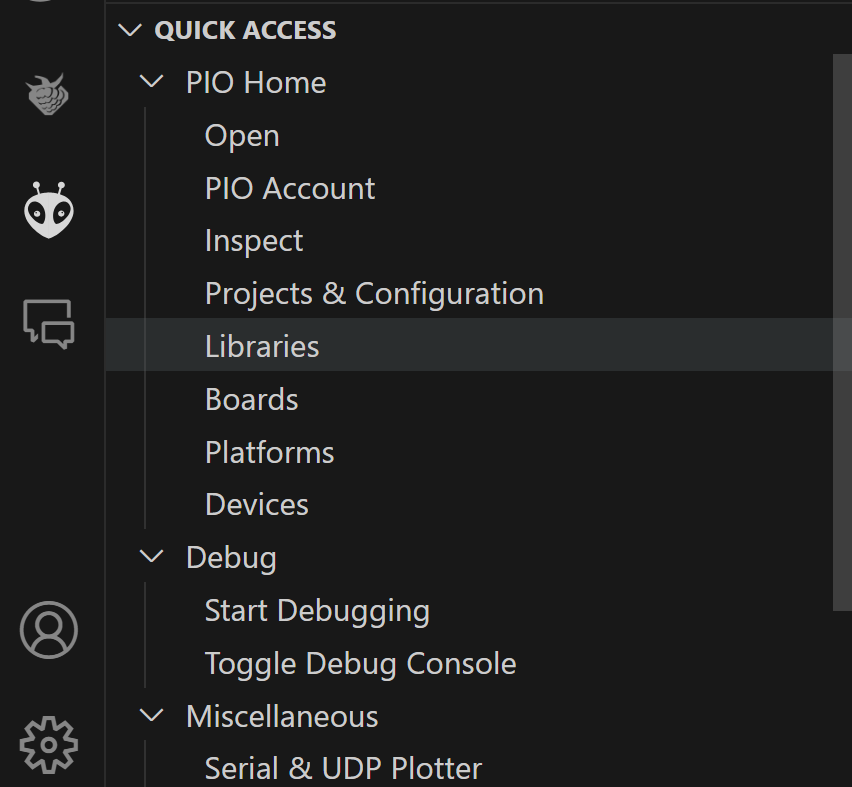Image resolution: width=852 pixels, height=787 pixels.
Task: Open Projects & Configuration
Action: click(373, 293)
